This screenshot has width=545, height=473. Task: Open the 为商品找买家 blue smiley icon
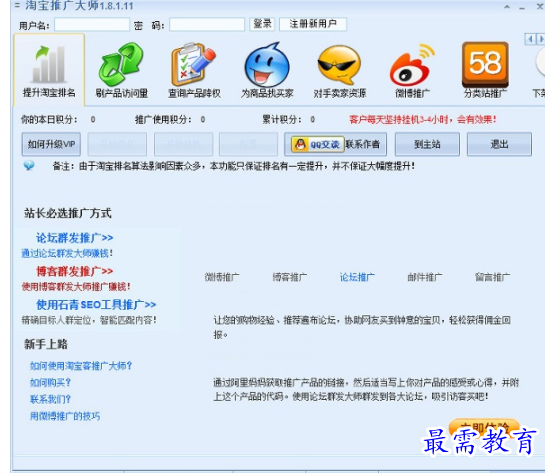pyautogui.click(x=267, y=65)
